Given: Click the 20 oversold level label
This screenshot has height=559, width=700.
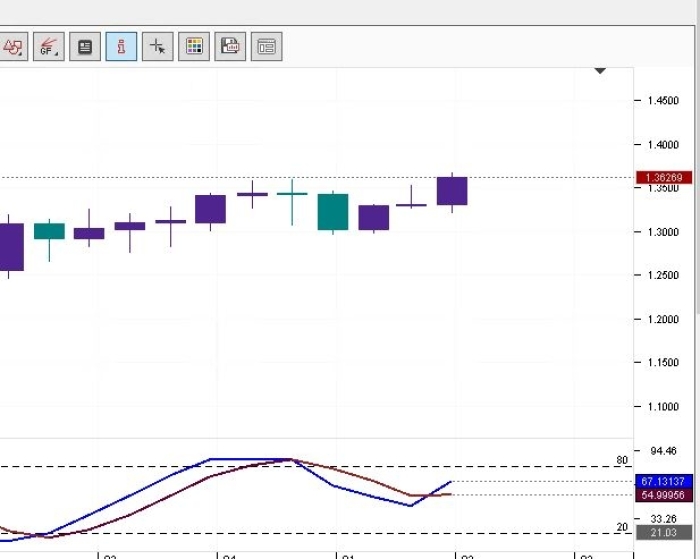Looking at the screenshot, I should pos(622,527).
